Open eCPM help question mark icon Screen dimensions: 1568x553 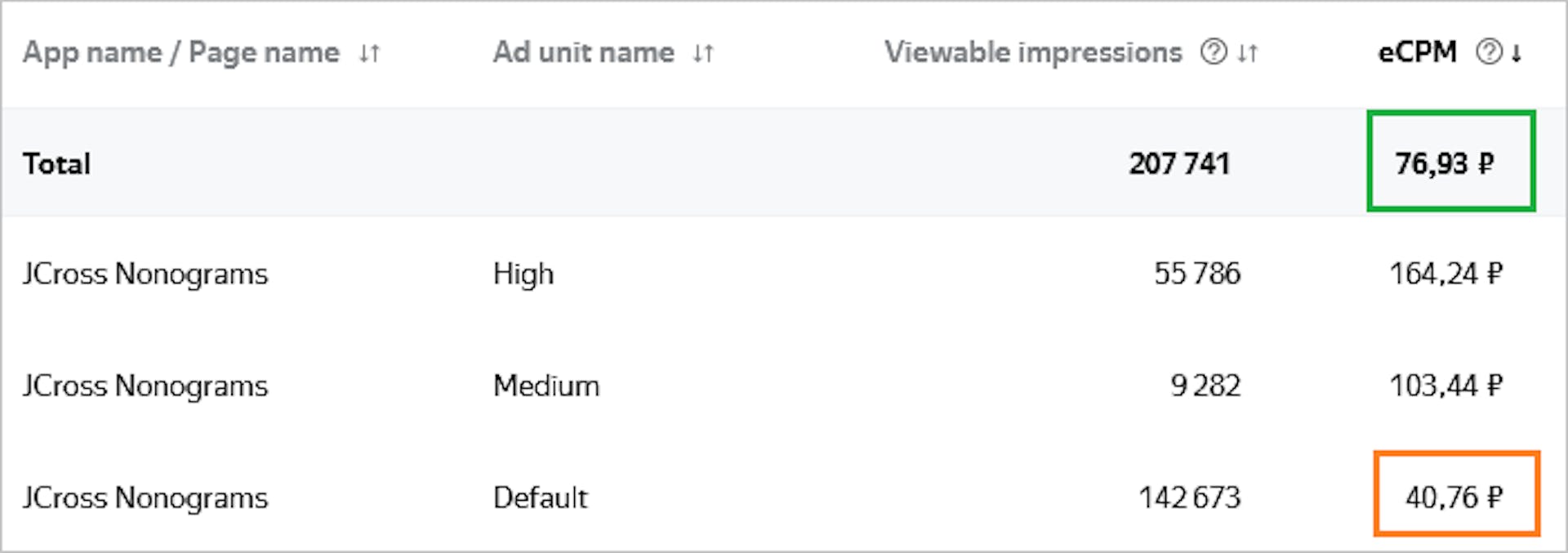click(x=1489, y=52)
